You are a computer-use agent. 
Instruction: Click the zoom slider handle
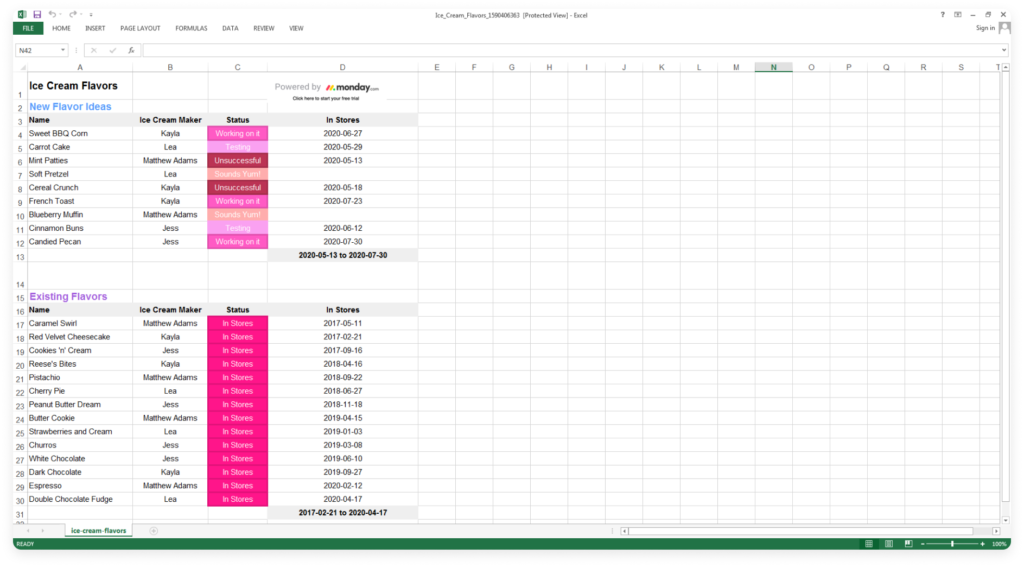coord(953,544)
